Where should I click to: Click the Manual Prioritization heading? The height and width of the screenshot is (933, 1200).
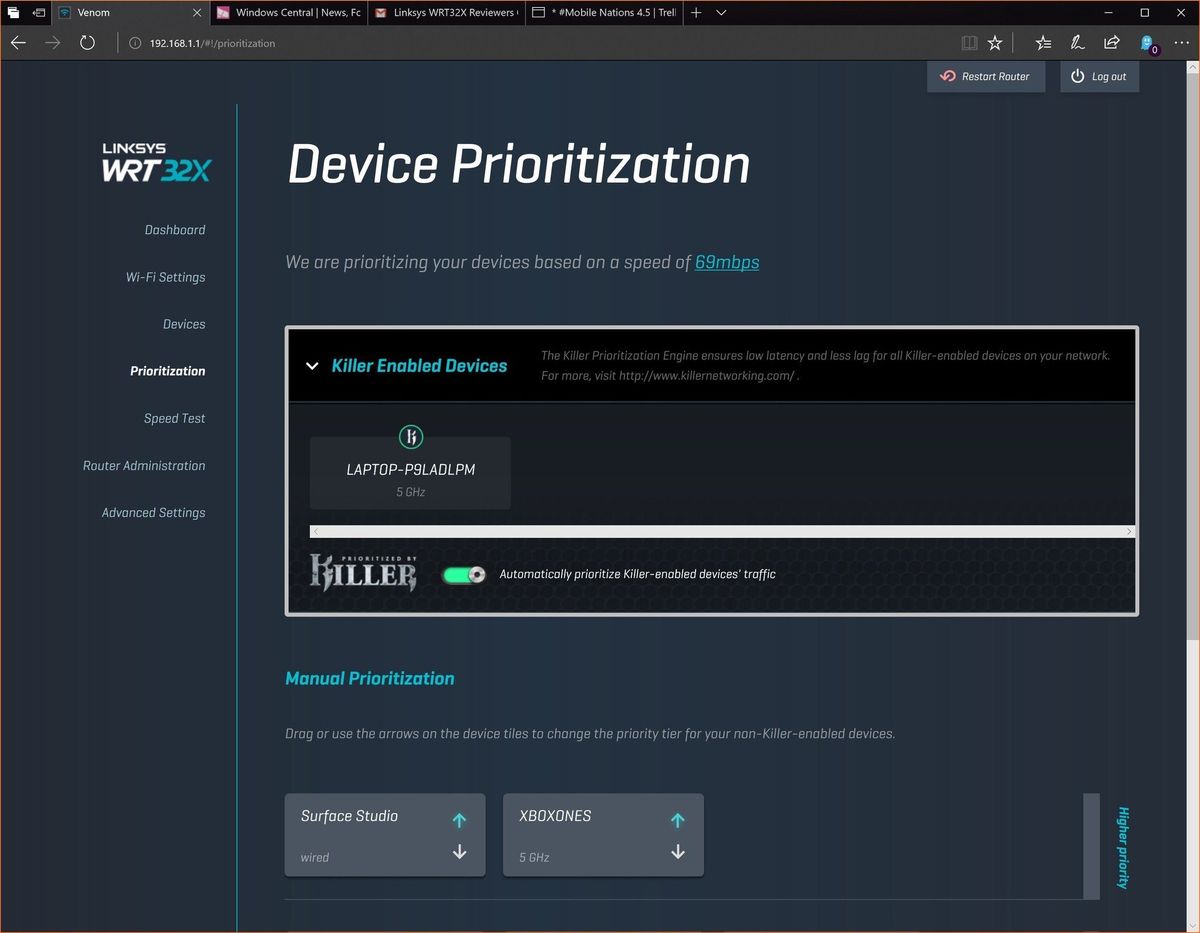370,678
